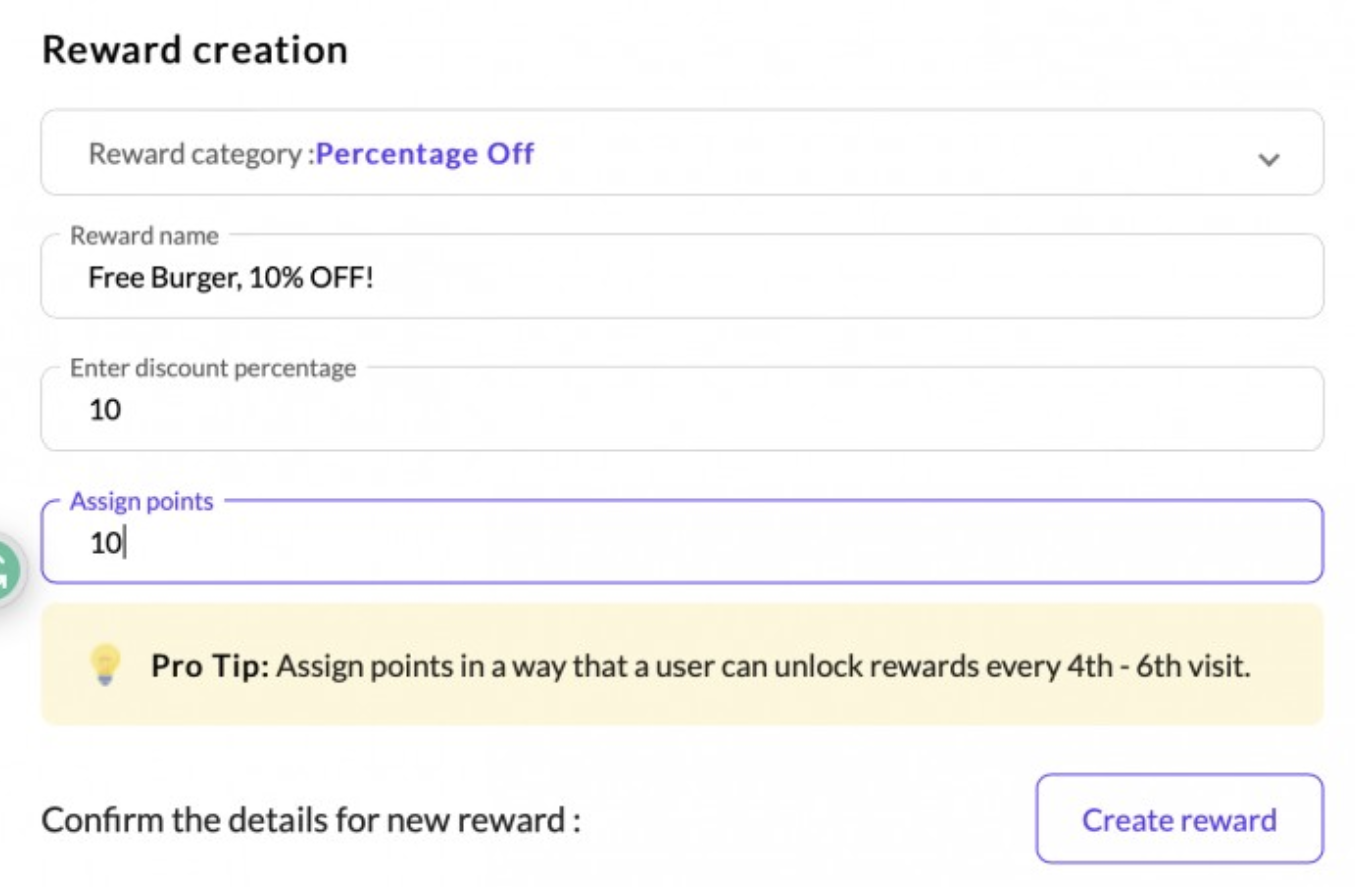Expand the Reward category dropdown chevron
Screen dimensions: 1356x888
pyautogui.click(x=1268, y=160)
